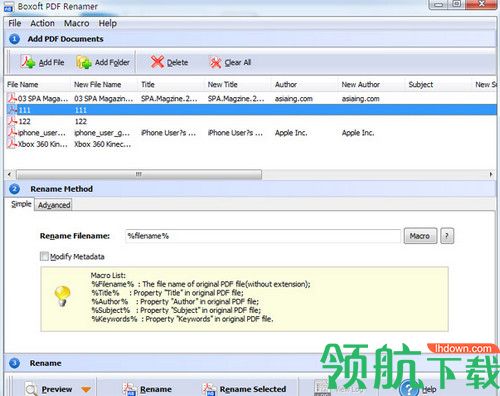500x396 pixels.
Task: Click the New Title column header
Action: tap(238, 84)
